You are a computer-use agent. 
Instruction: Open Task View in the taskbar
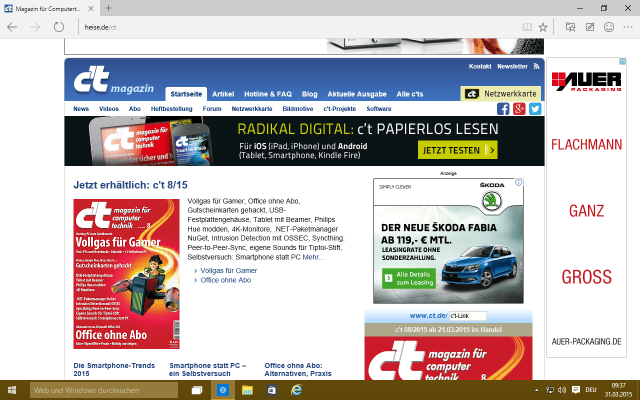click(197, 390)
